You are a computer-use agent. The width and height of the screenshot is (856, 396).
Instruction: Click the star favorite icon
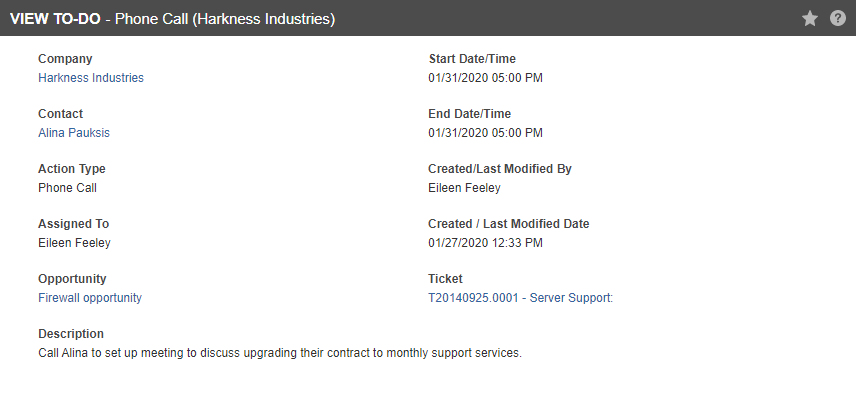point(810,19)
